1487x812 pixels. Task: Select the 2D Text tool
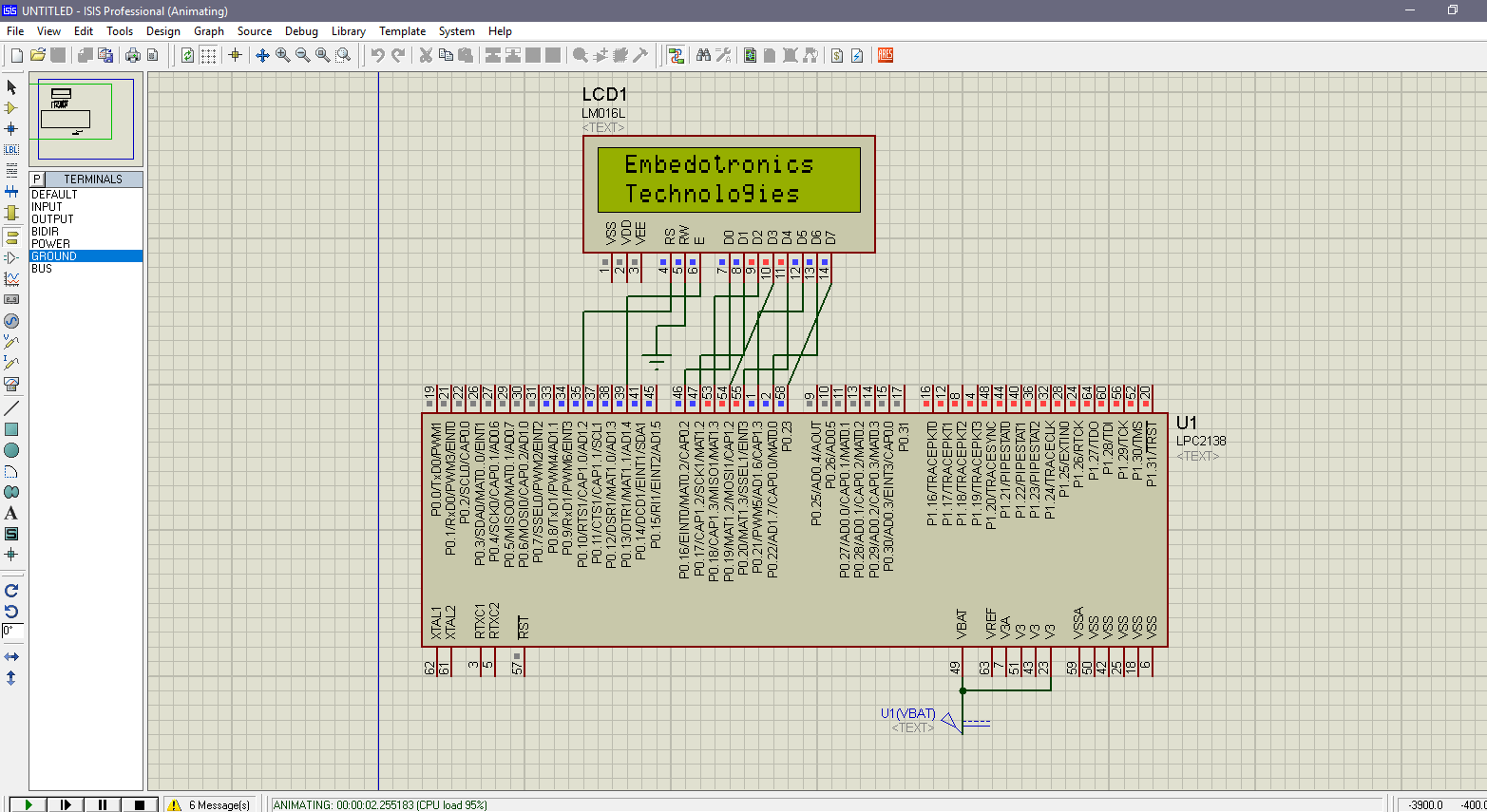pos(12,513)
